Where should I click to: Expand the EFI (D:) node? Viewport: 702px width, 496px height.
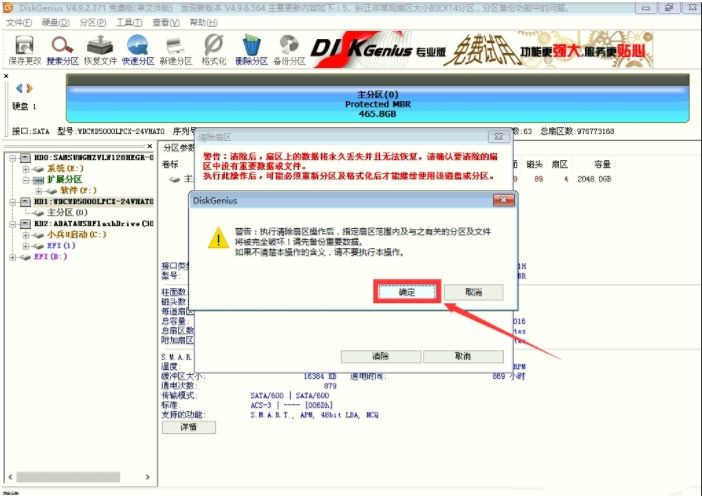tap(13, 257)
